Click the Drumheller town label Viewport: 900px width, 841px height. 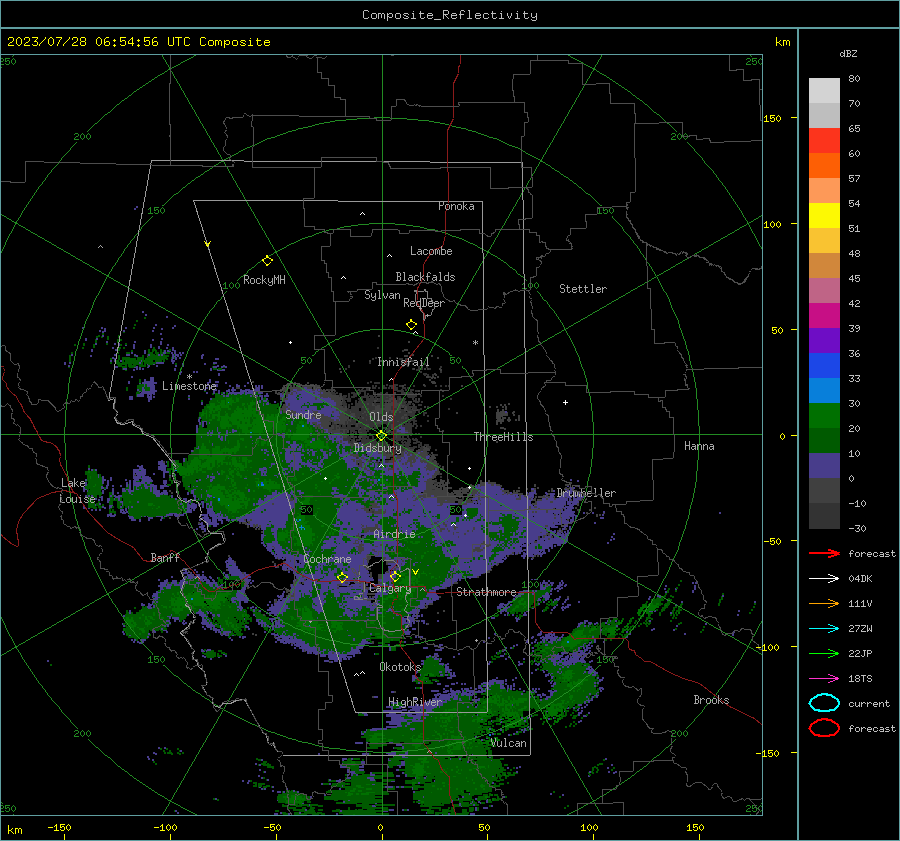(x=586, y=493)
